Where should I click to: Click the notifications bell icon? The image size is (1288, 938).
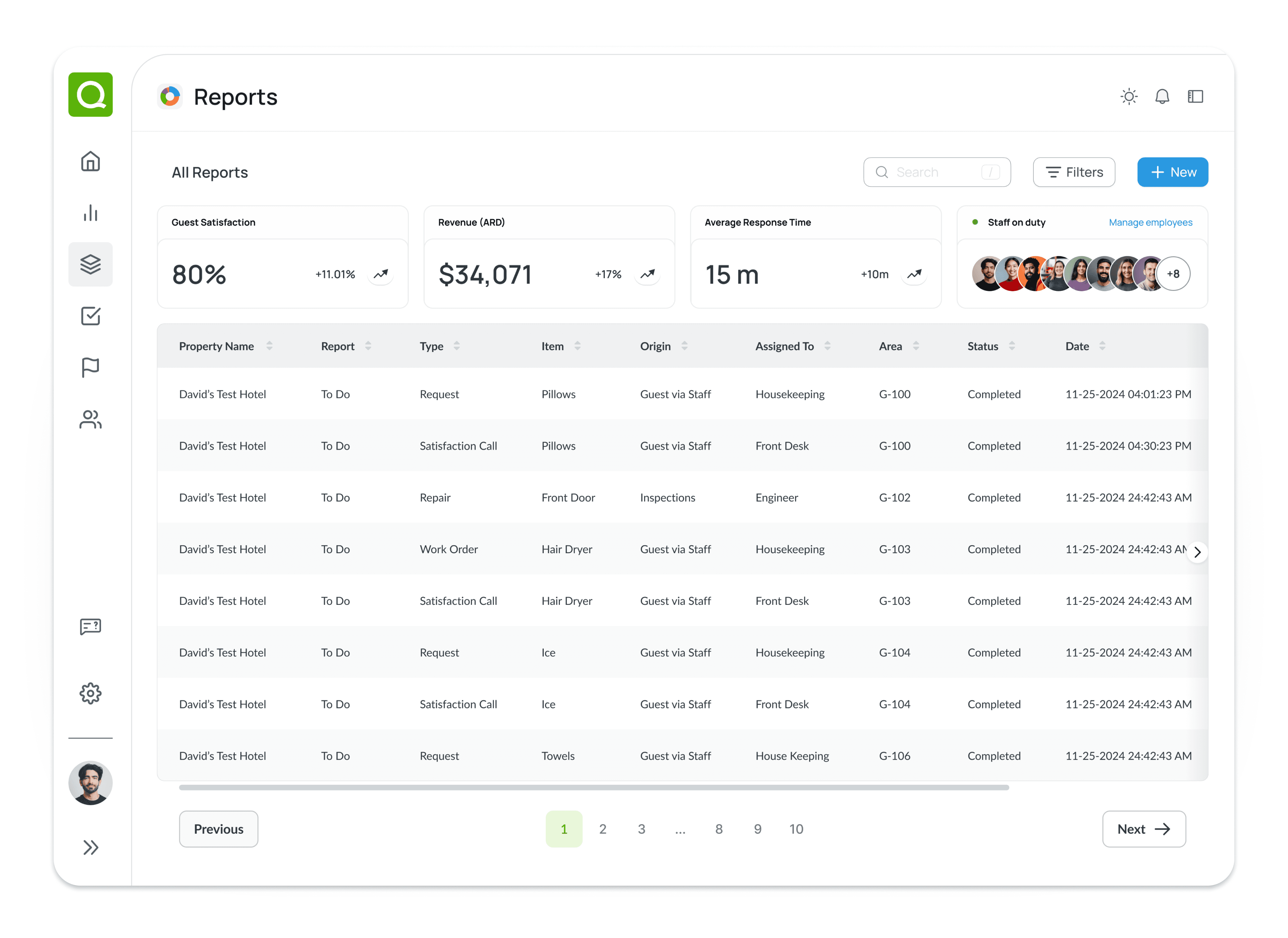(1162, 97)
